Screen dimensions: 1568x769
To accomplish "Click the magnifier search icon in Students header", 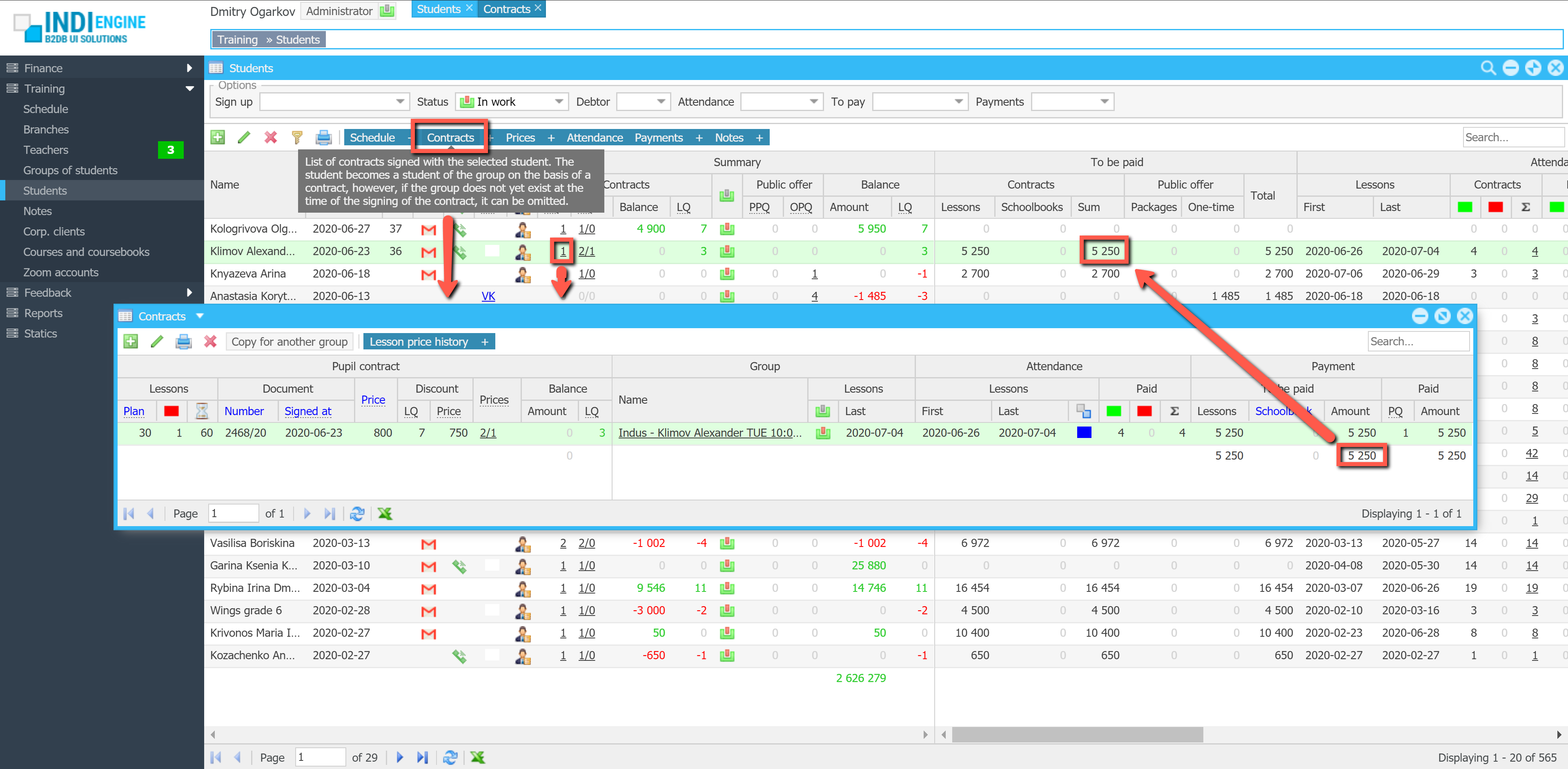I will [x=1488, y=68].
